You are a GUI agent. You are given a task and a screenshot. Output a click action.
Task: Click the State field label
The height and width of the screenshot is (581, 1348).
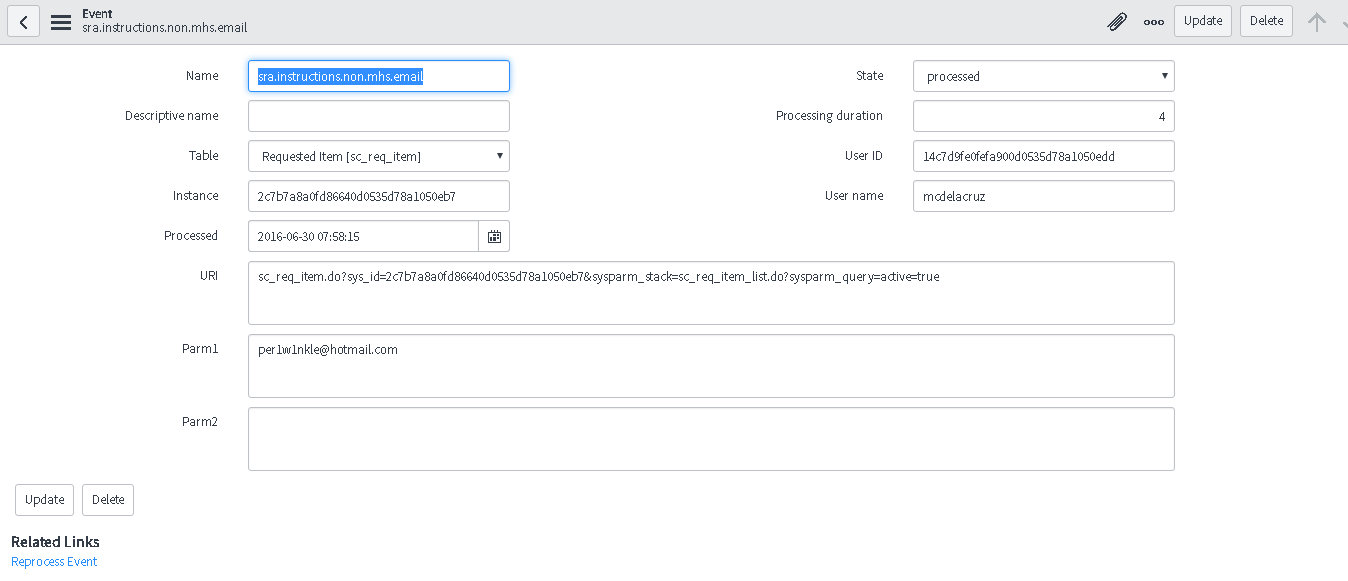pos(870,76)
